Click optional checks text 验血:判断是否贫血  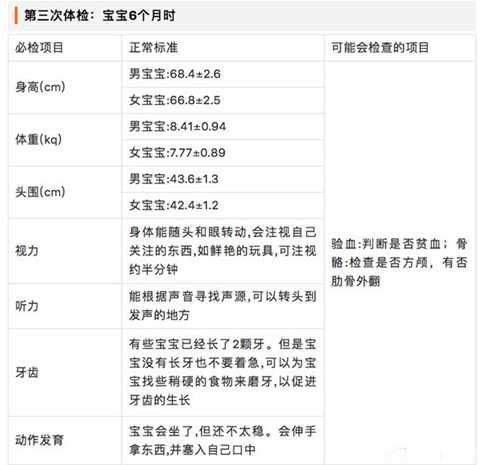point(399,263)
